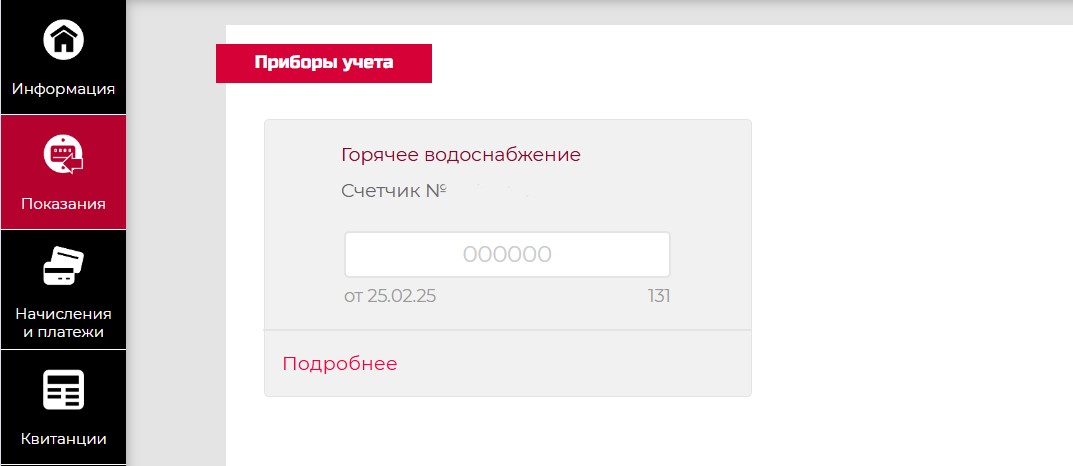The width and height of the screenshot is (1073, 466).
Task: Click the Приборы учета red tab header
Action: pos(324,63)
